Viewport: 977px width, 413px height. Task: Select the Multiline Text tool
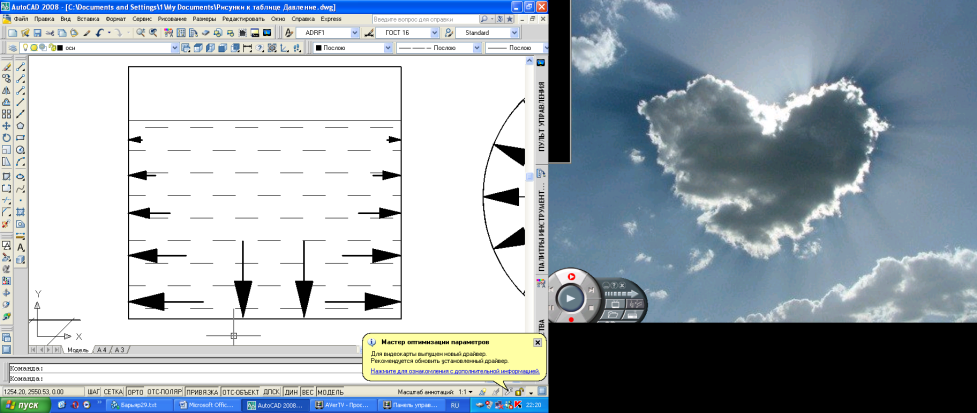(21, 247)
